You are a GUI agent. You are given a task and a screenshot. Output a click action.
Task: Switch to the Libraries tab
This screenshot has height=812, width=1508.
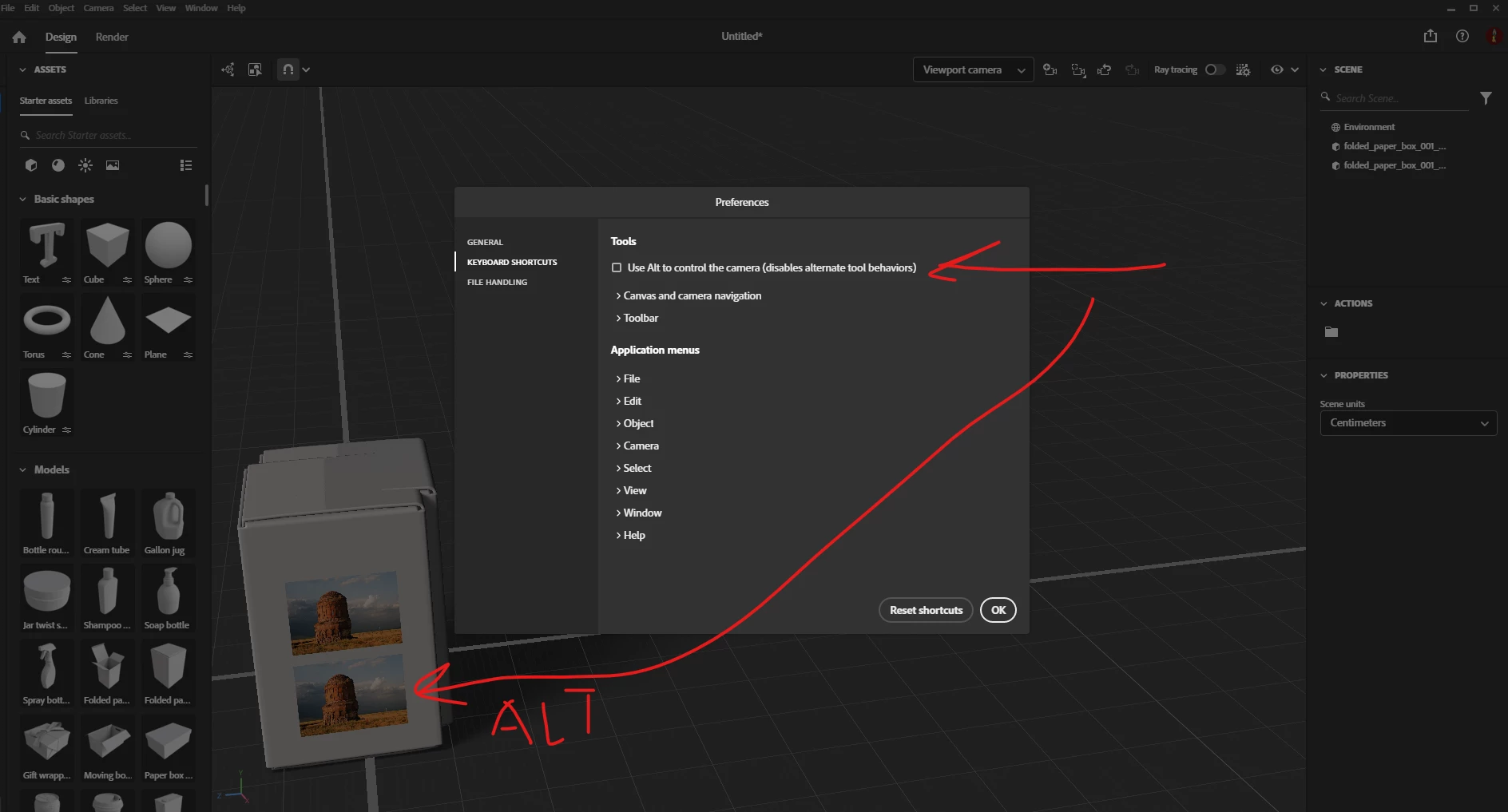pos(101,101)
